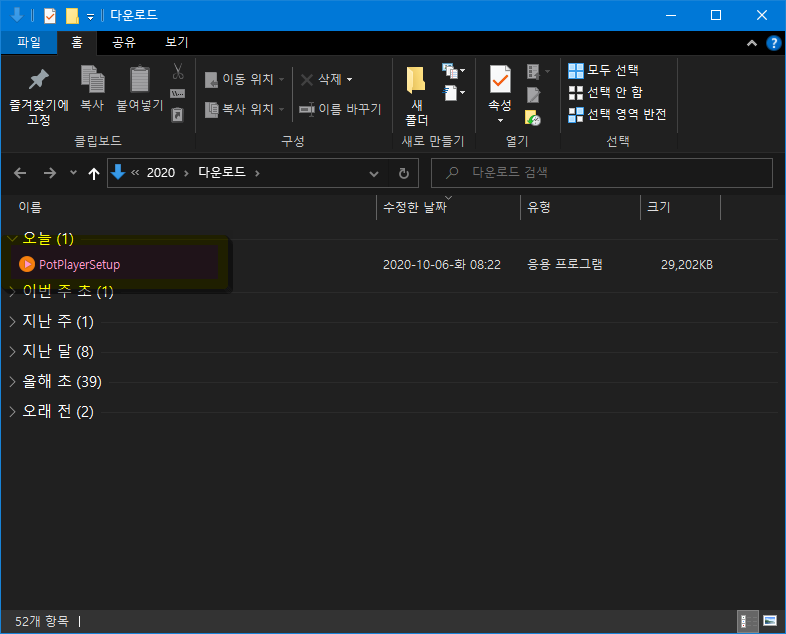Click the History icon in 열기 group
786x634 pixels.
tap(533, 118)
